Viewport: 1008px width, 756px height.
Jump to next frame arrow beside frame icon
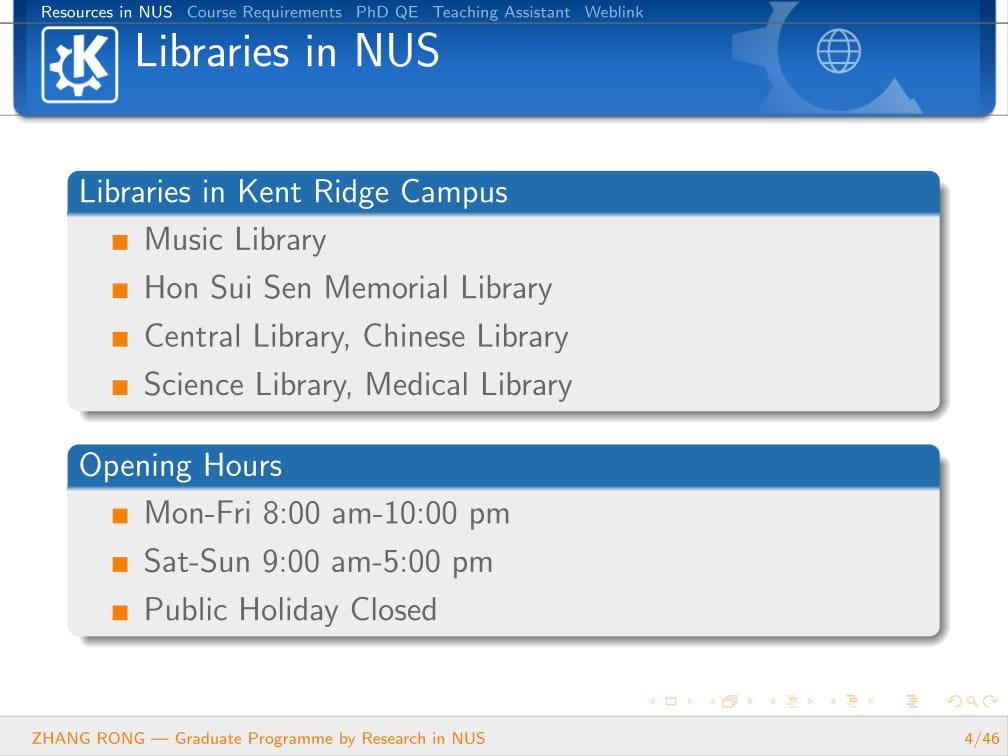point(750,701)
